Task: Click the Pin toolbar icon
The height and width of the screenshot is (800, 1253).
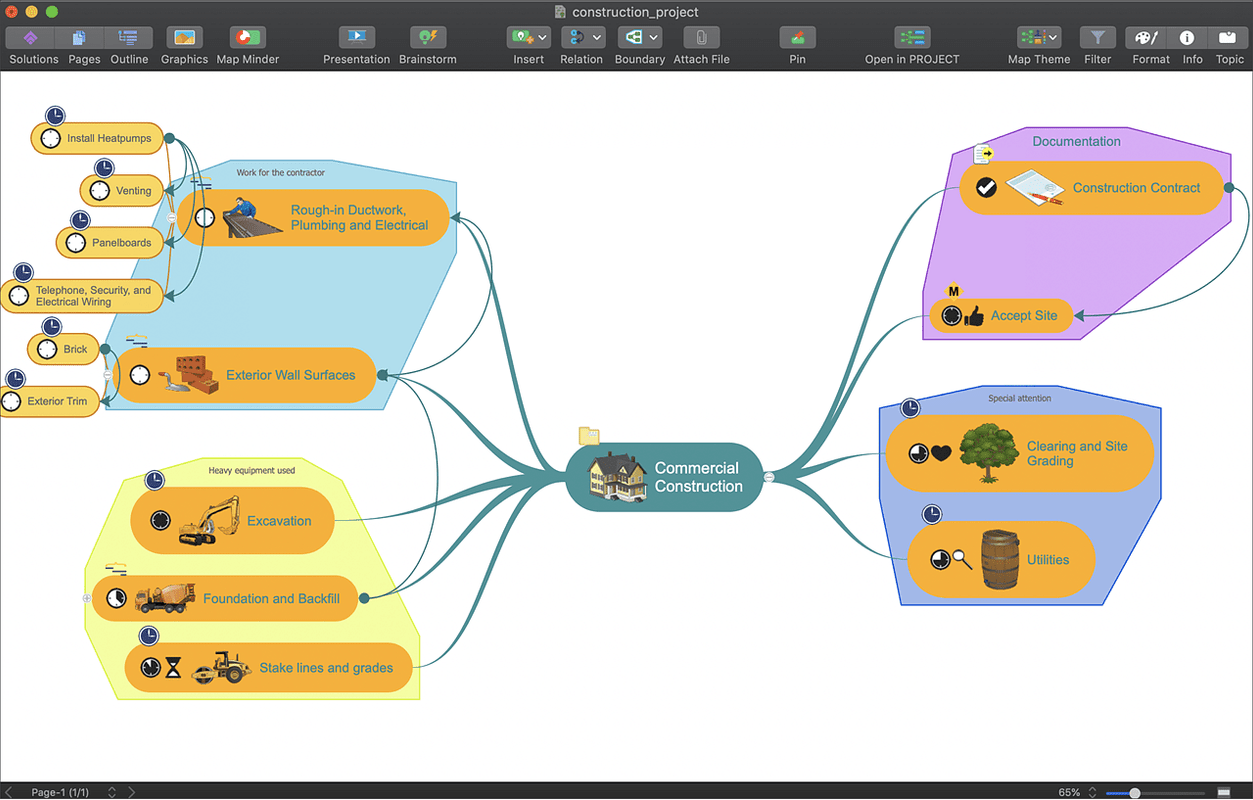Action: click(x=797, y=38)
